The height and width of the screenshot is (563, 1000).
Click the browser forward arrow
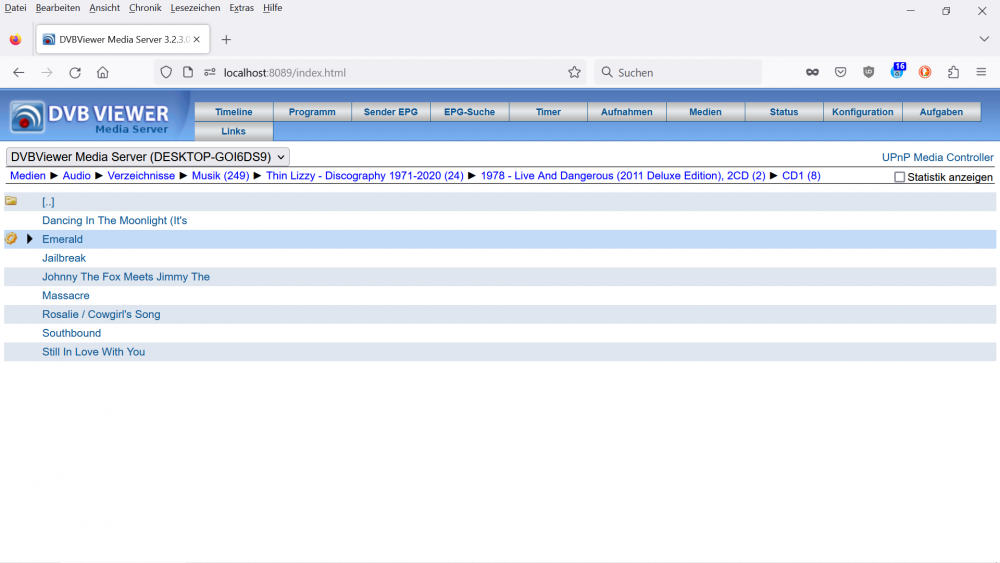pos(47,73)
